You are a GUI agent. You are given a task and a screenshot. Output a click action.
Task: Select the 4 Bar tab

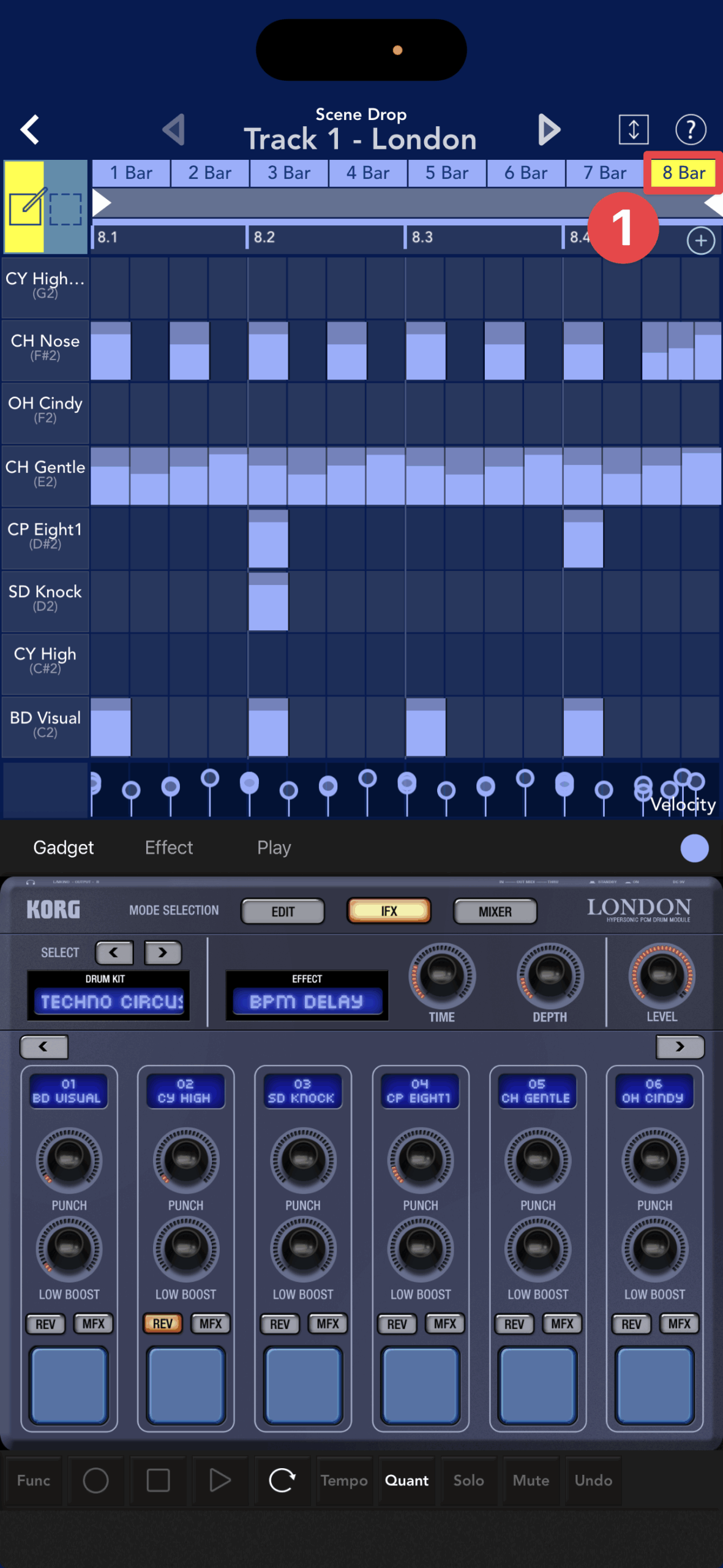click(x=367, y=173)
